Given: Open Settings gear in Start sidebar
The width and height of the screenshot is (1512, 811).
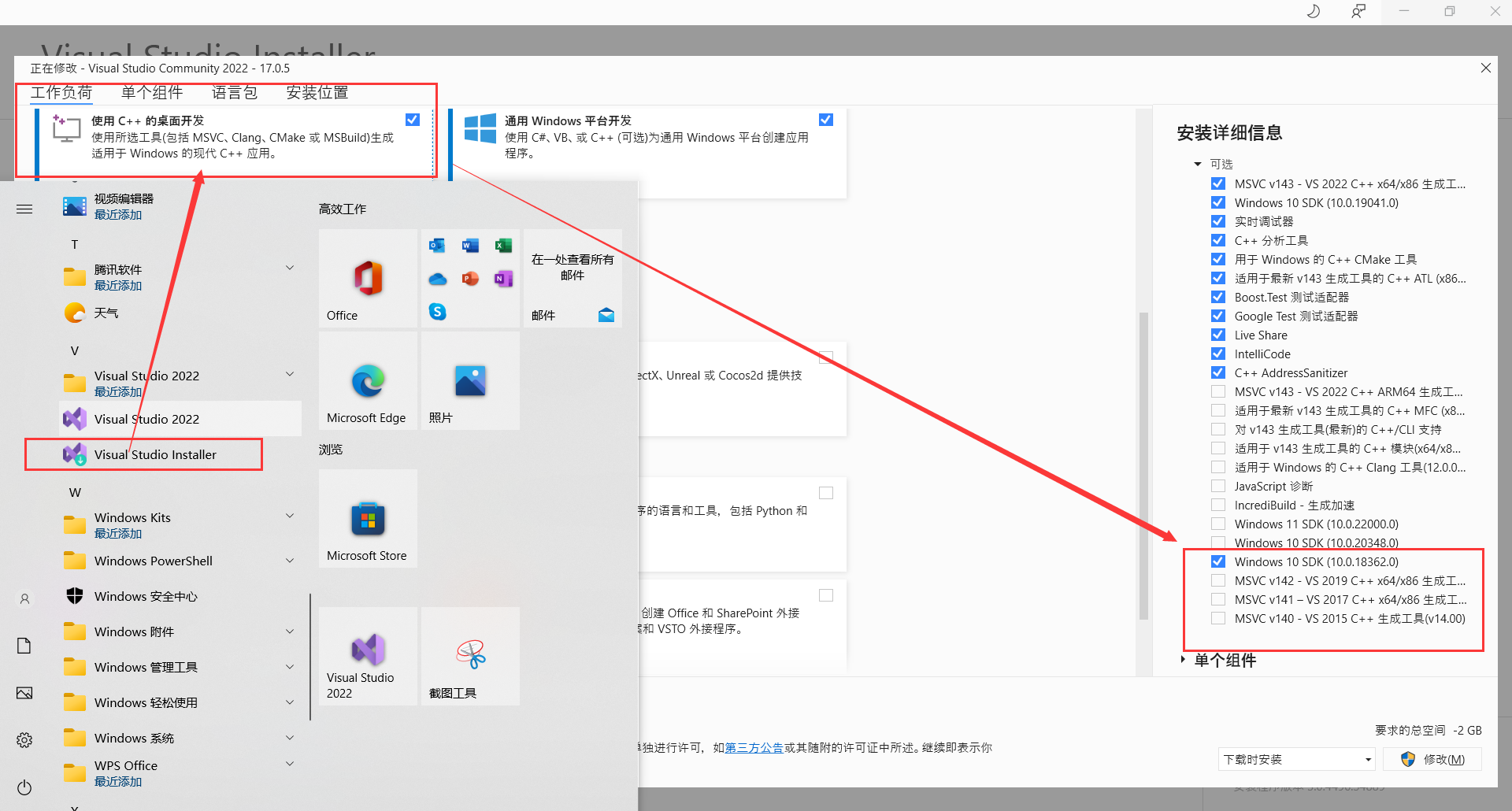Looking at the screenshot, I should [24, 740].
